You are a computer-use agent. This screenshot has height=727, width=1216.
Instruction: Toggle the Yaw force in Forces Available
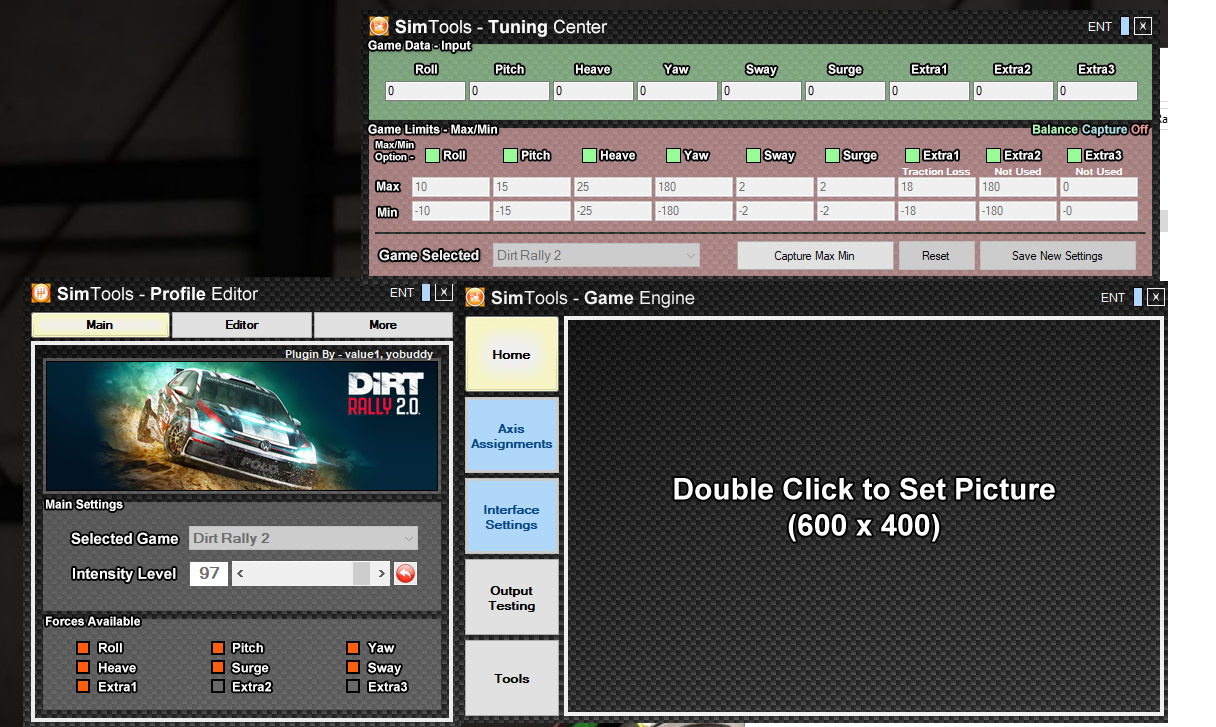[353, 648]
